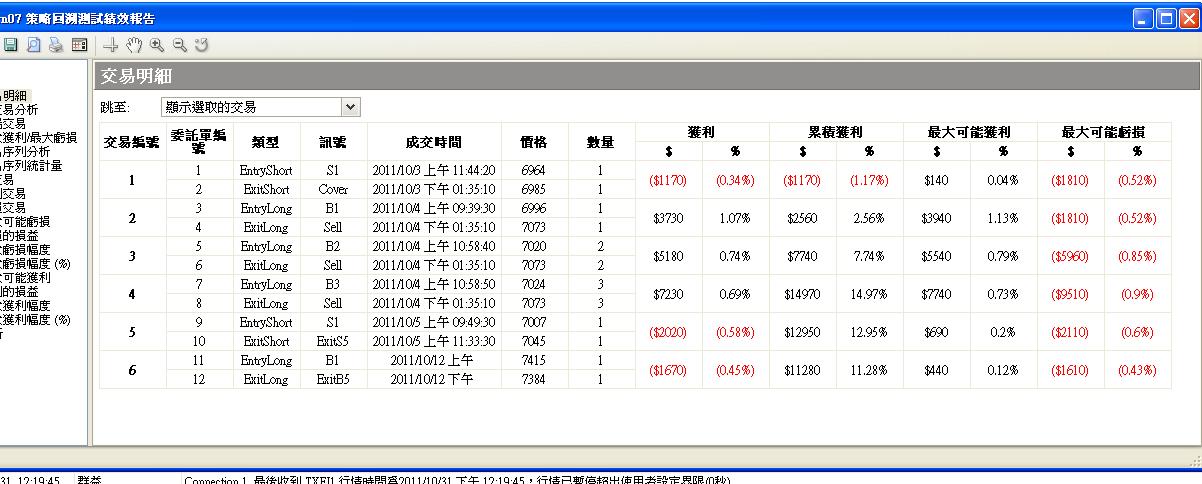Open the 顯示選取的交易 dropdown
Screen dimensions: 1202x484
pos(350,107)
